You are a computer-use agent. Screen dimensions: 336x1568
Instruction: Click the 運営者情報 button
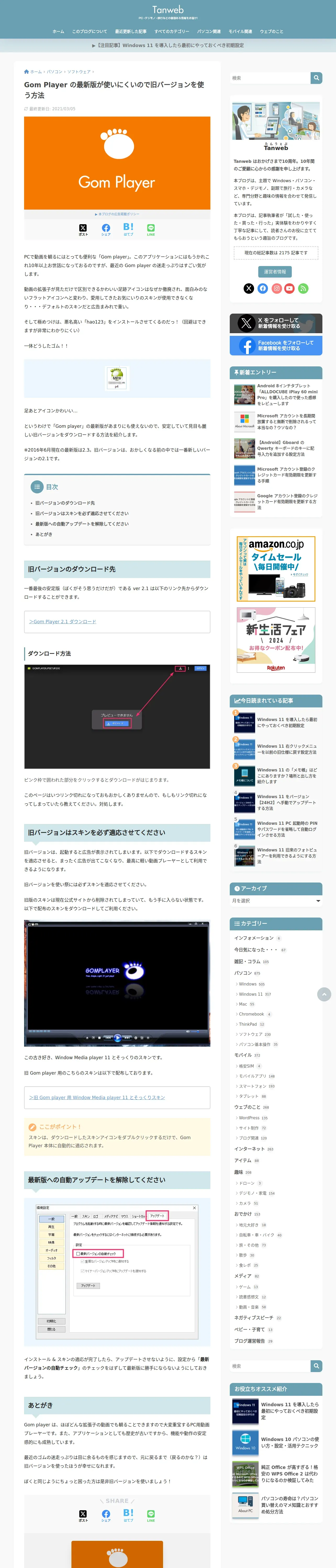click(x=276, y=272)
